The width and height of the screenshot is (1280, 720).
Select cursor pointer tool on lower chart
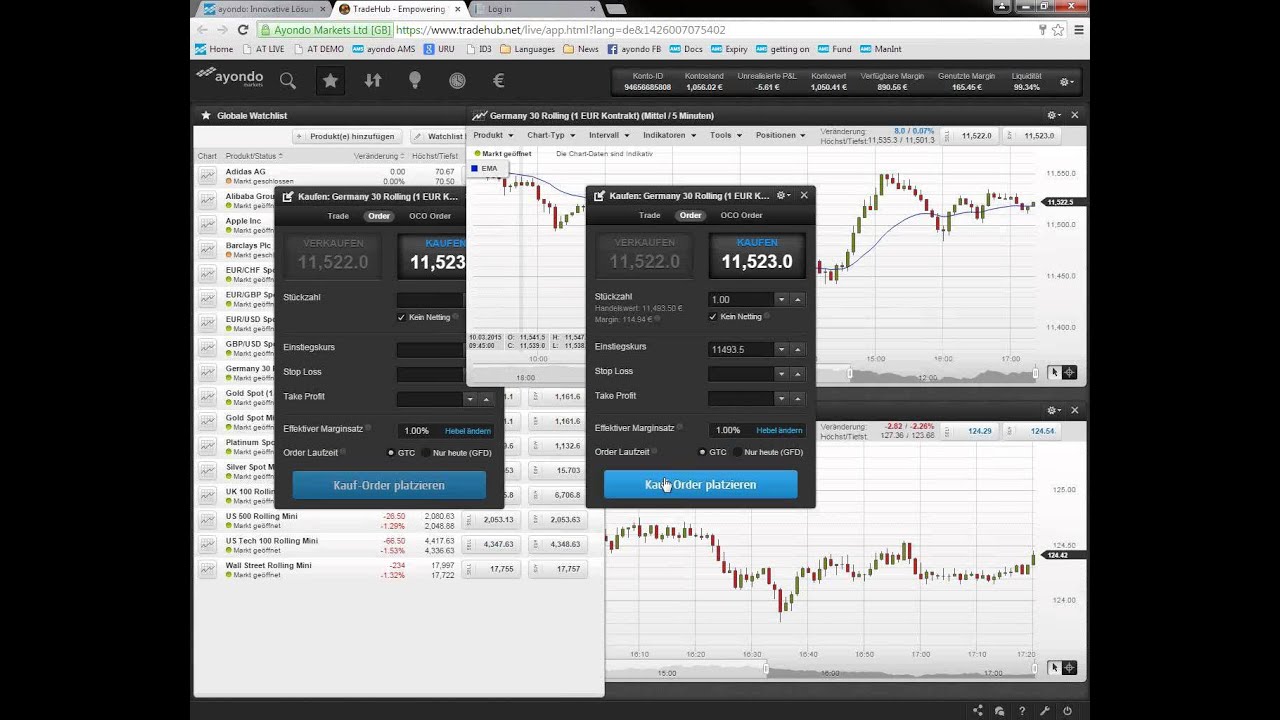pos(1053,667)
